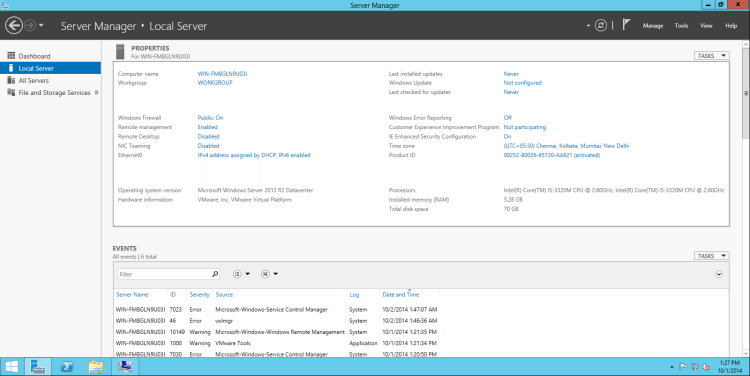Click IE Enhanced Security Configuration On link
Screen dimensions: 750x376
coord(507,136)
